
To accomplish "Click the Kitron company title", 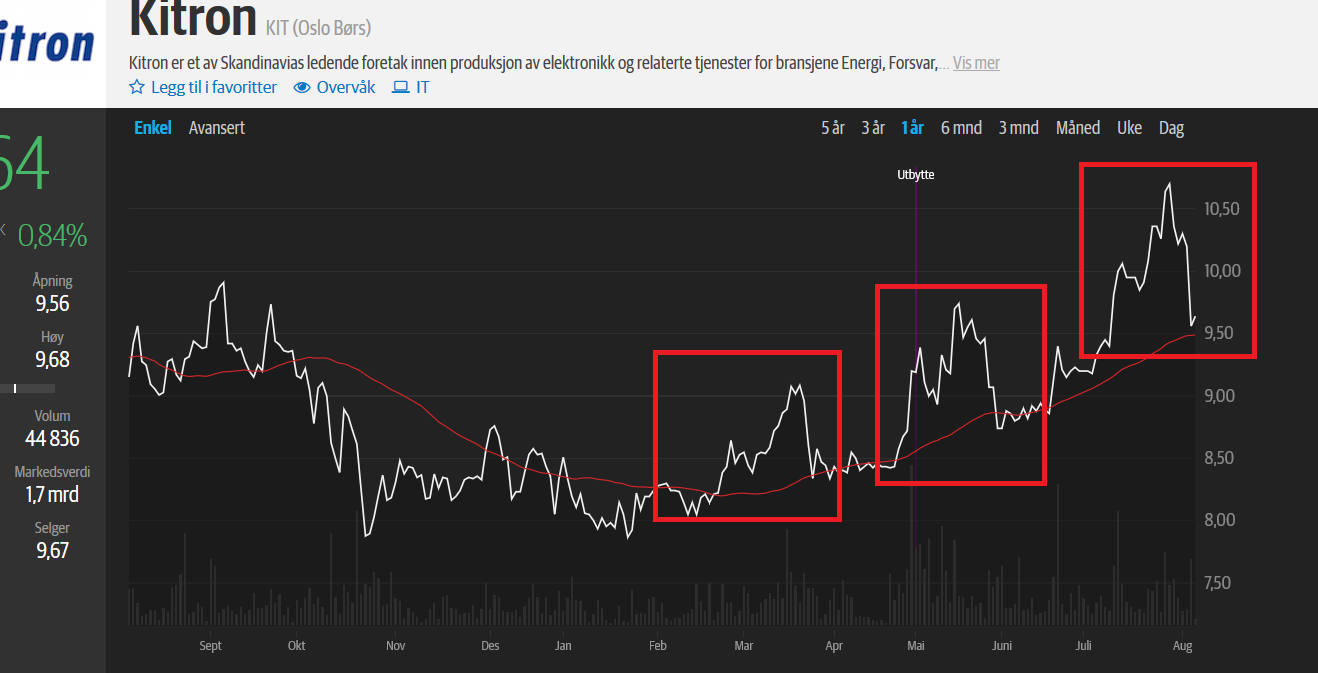I will 193,19.
